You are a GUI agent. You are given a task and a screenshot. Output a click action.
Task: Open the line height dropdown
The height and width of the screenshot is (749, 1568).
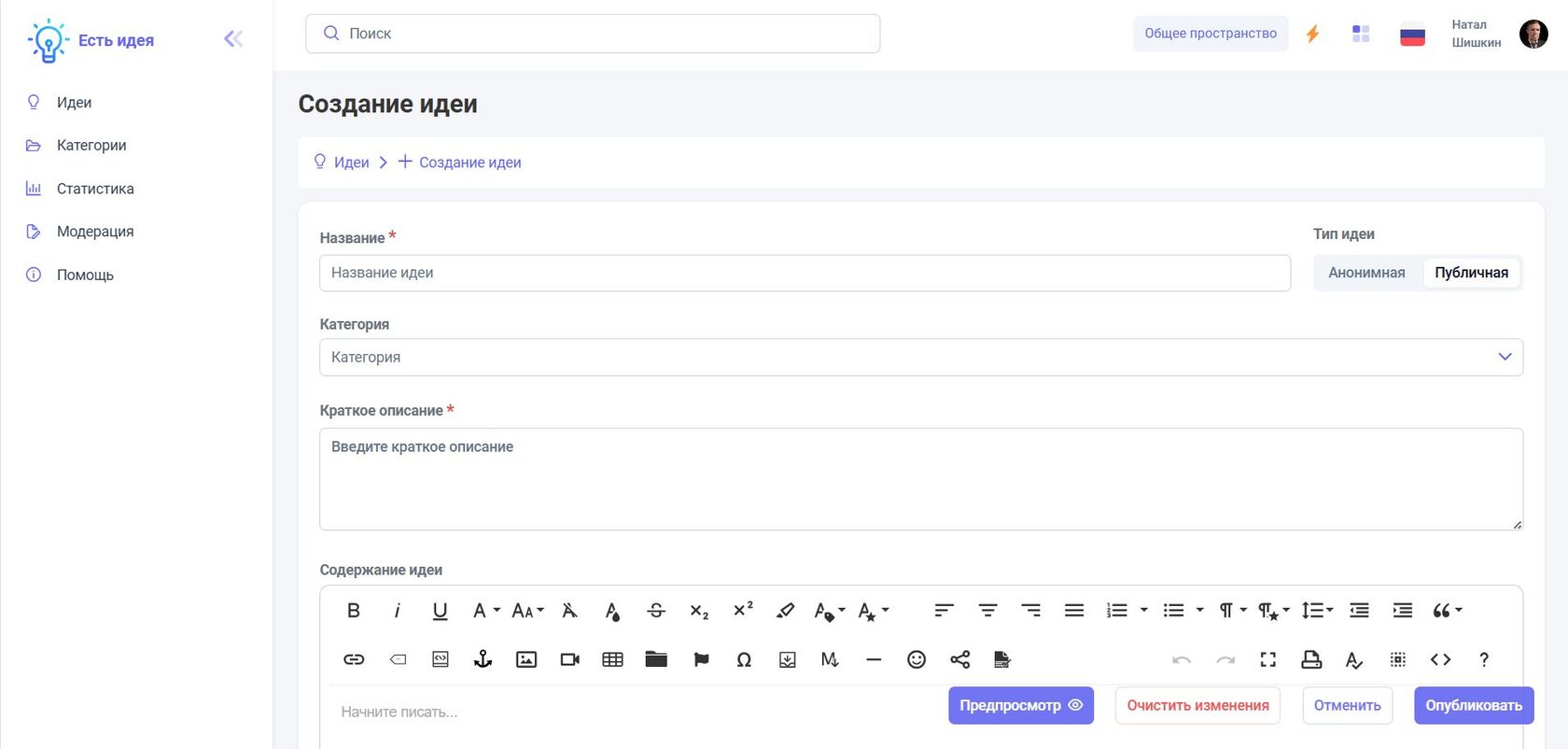click(x=1318, y=611)
